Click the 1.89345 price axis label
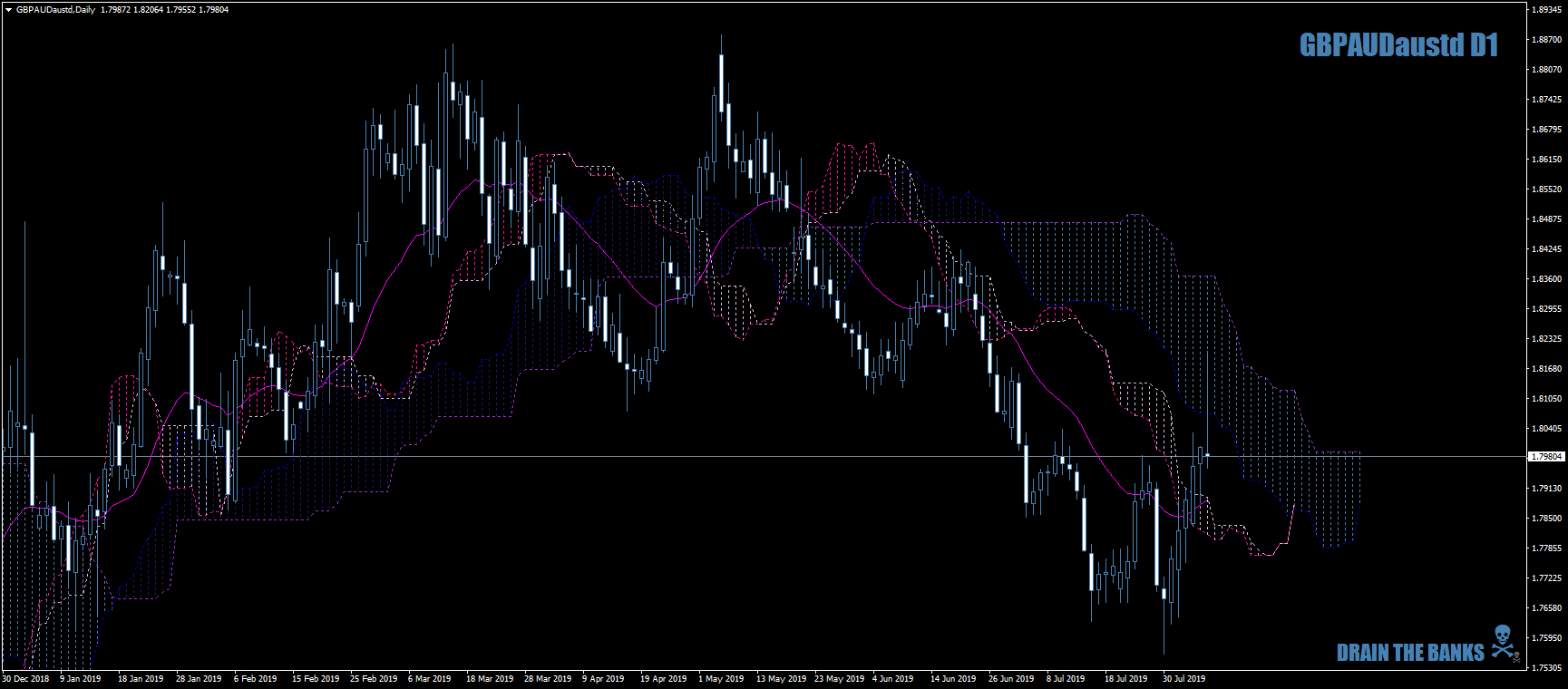The image size is (1568, 689). tap(1547, 10)
